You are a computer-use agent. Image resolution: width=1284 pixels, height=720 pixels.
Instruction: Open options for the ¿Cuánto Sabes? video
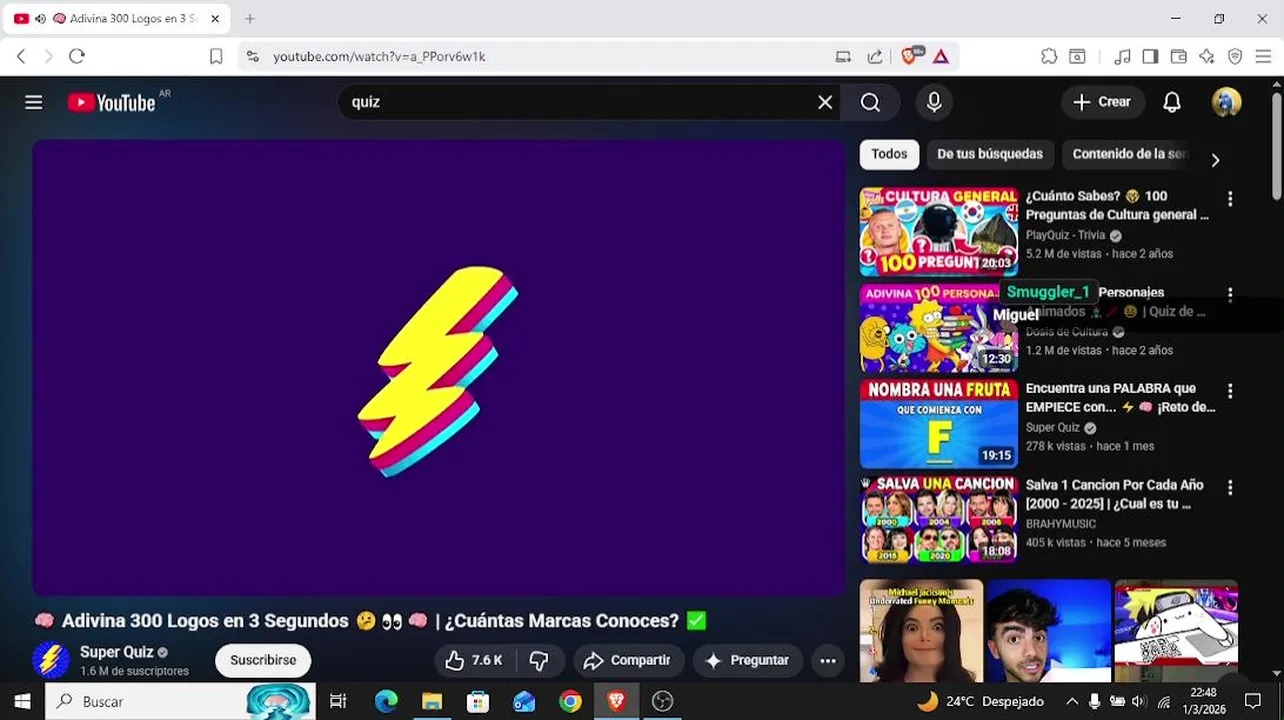pyautogui.click(x=1230, y=199)
